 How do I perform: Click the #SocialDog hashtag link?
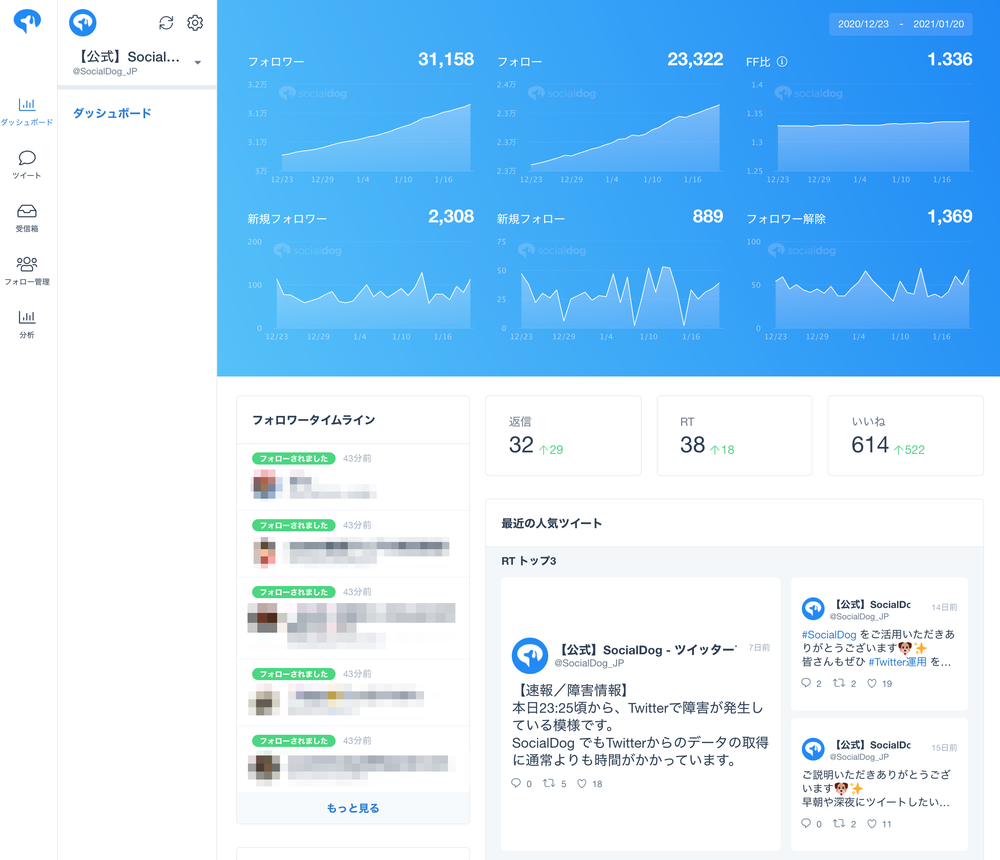(x=828, y=635)
